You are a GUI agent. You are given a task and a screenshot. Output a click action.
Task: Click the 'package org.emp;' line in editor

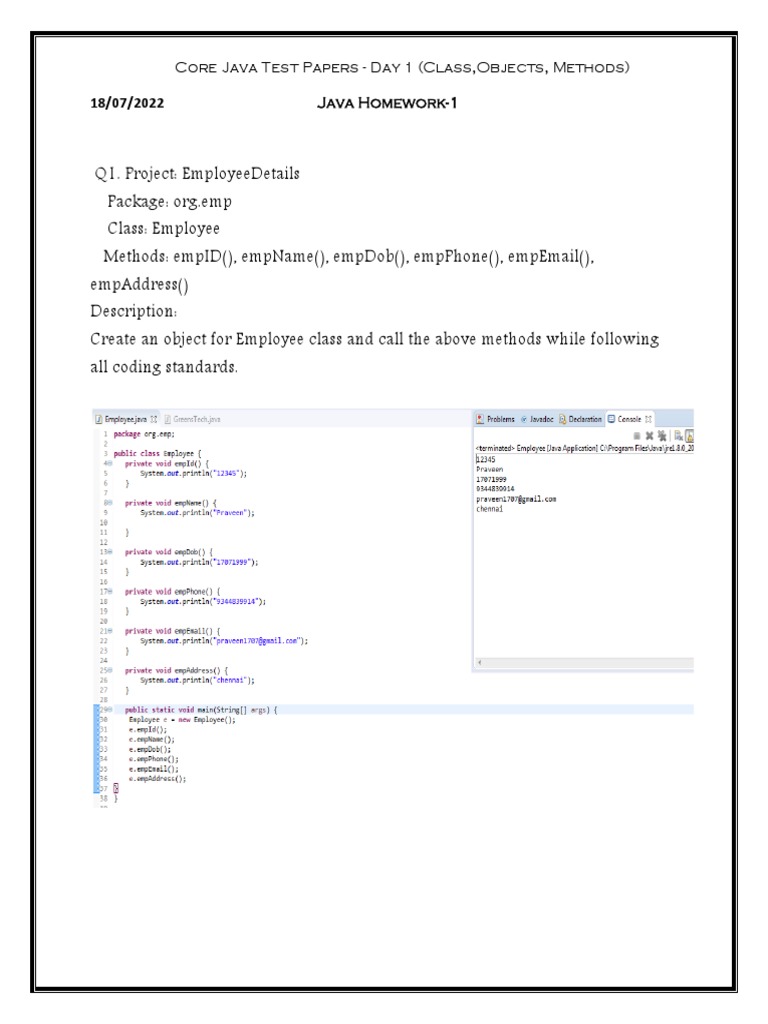(144, 434)
